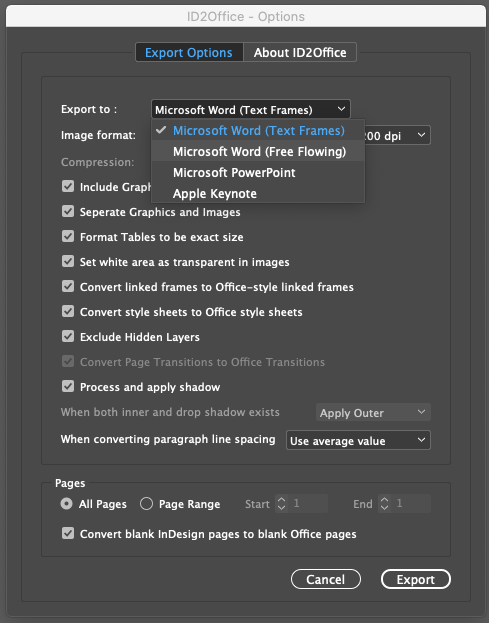Click the Image format label
This screenshot has height=623, width=489.
98,135
